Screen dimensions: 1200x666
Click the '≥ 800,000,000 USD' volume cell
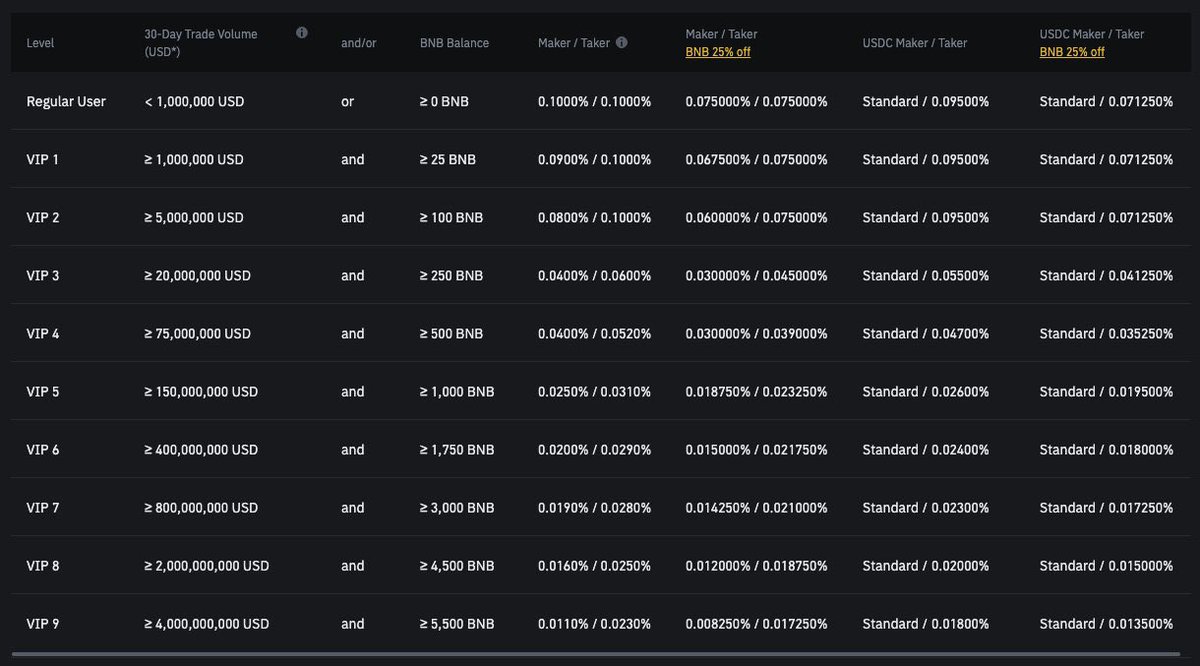201,507
